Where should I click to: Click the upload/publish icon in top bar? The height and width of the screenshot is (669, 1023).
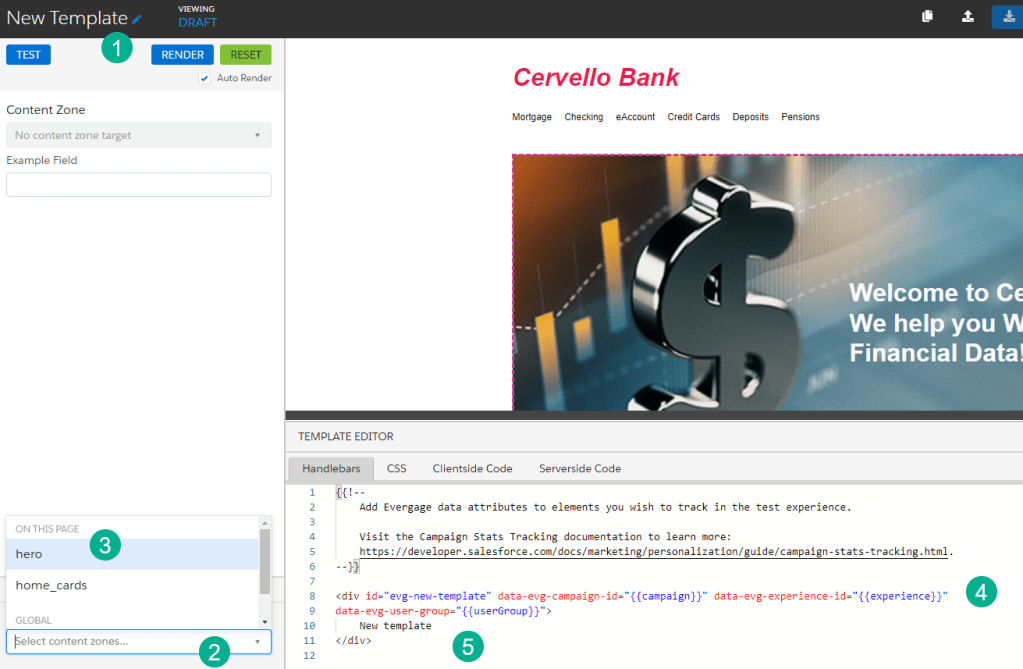pos(968,16)
